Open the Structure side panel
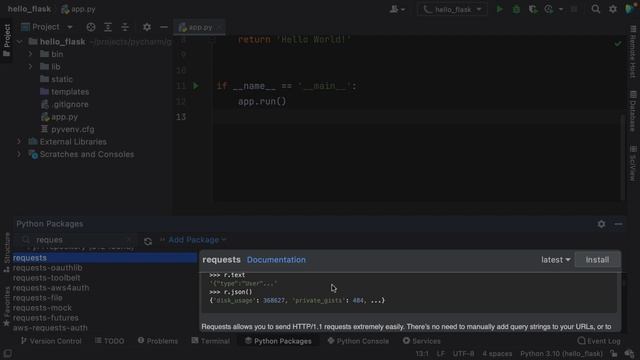The width and height of the screenshot is (640, 360). point(7,252)
